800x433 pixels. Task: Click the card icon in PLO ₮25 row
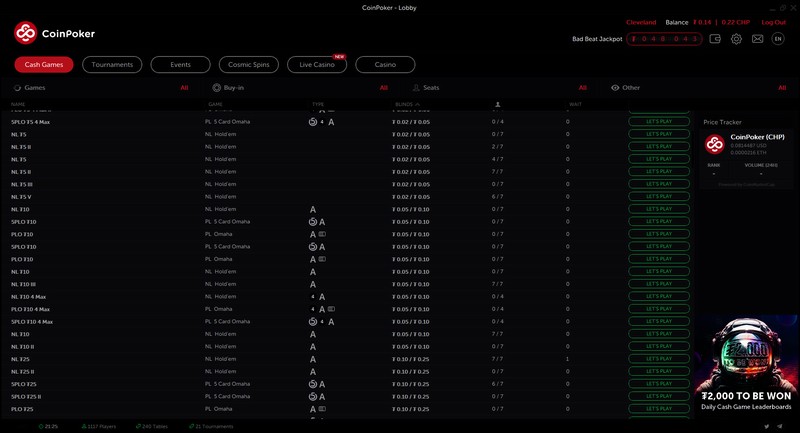click(322, 409)
